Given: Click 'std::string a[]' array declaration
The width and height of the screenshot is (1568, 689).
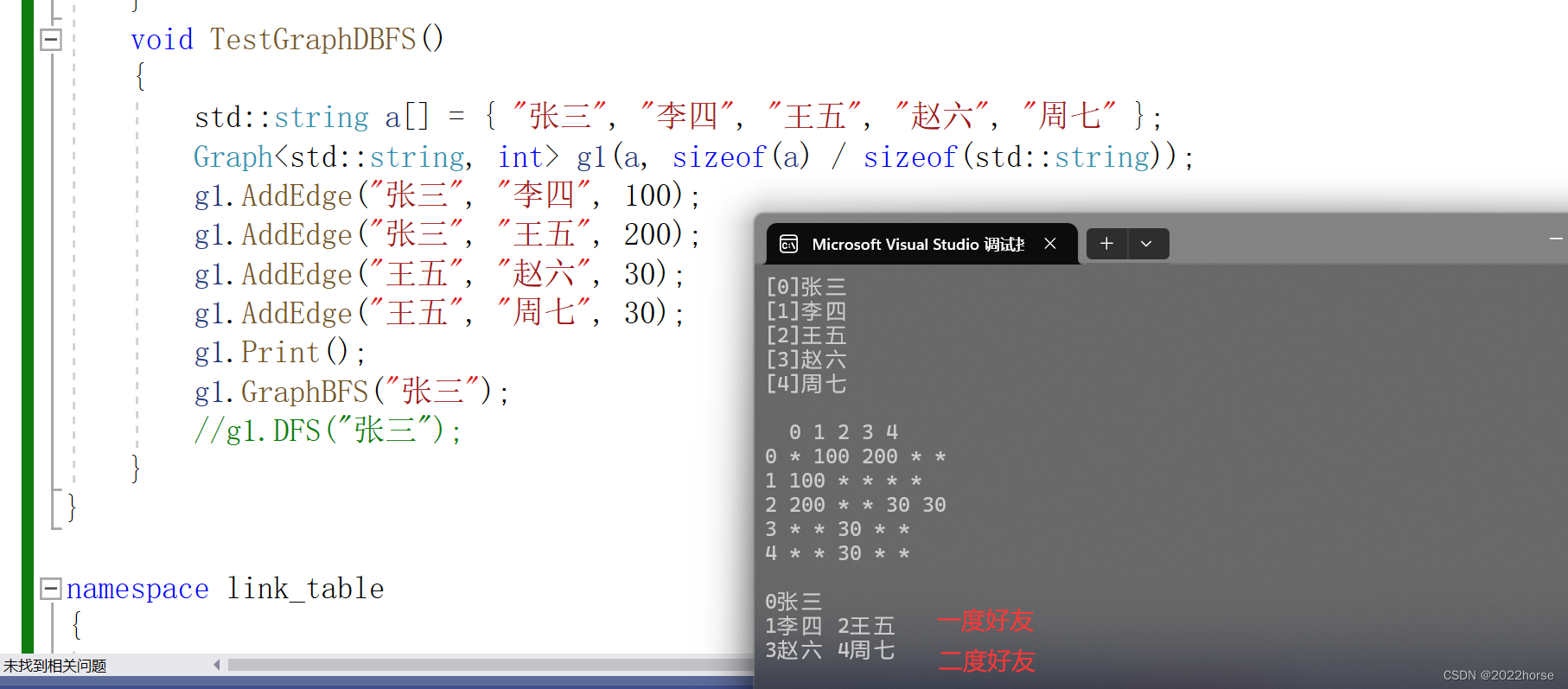Looking at the screenshot, I should point(312,118).
